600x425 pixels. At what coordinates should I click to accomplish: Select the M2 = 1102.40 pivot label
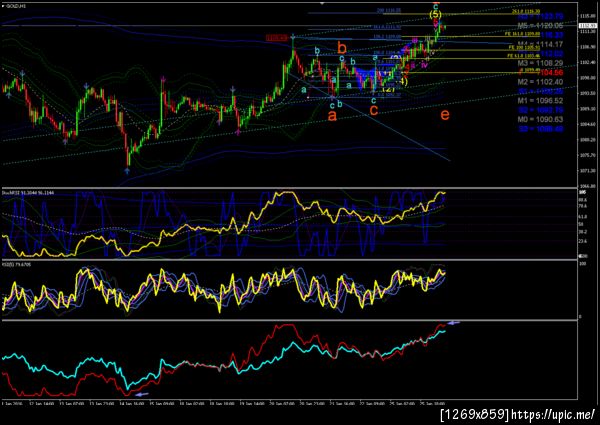point(540,82)
